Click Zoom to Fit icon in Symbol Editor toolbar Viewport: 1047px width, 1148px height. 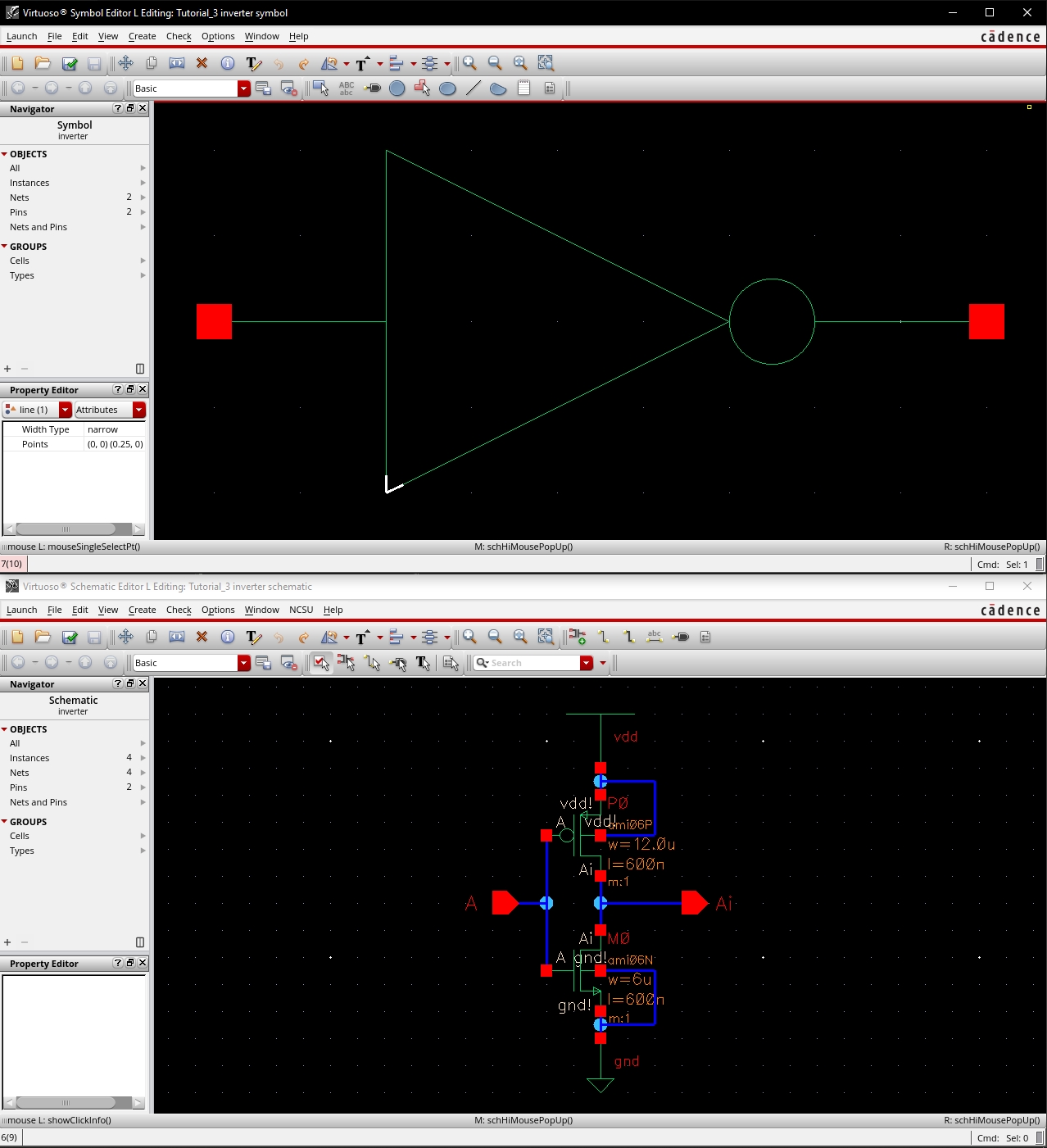click(520, 63)
